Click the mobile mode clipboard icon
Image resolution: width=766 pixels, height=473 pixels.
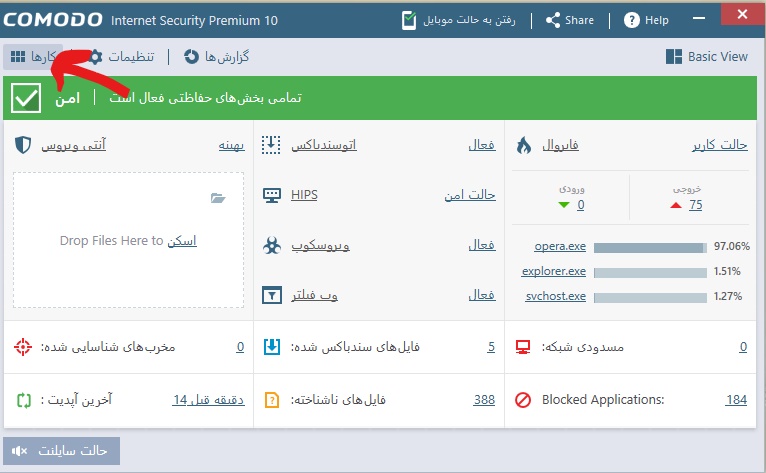(409, 21)
